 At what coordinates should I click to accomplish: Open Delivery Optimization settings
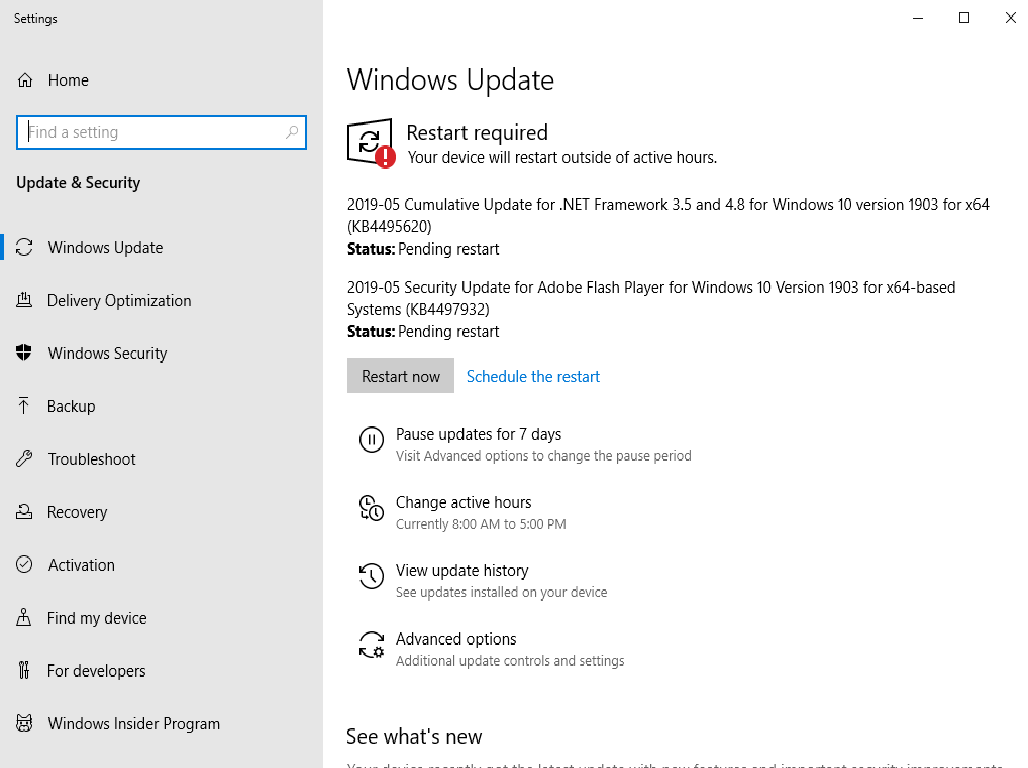click(119, 300)
